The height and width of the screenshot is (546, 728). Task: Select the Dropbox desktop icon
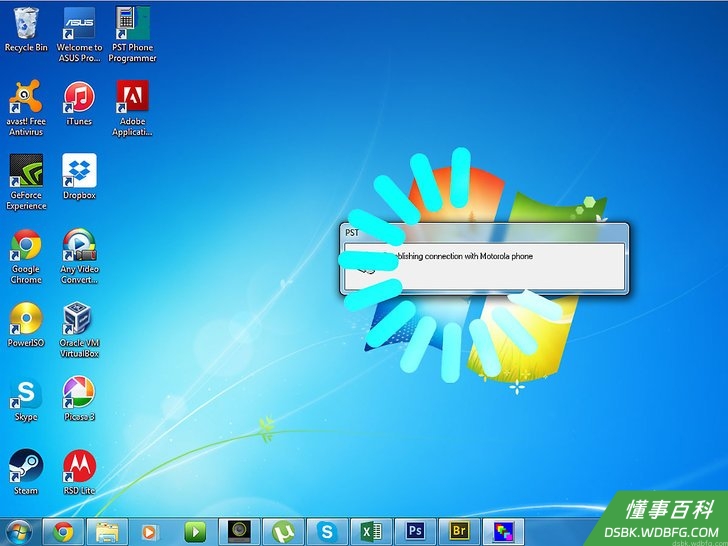(x=79, y=176)
